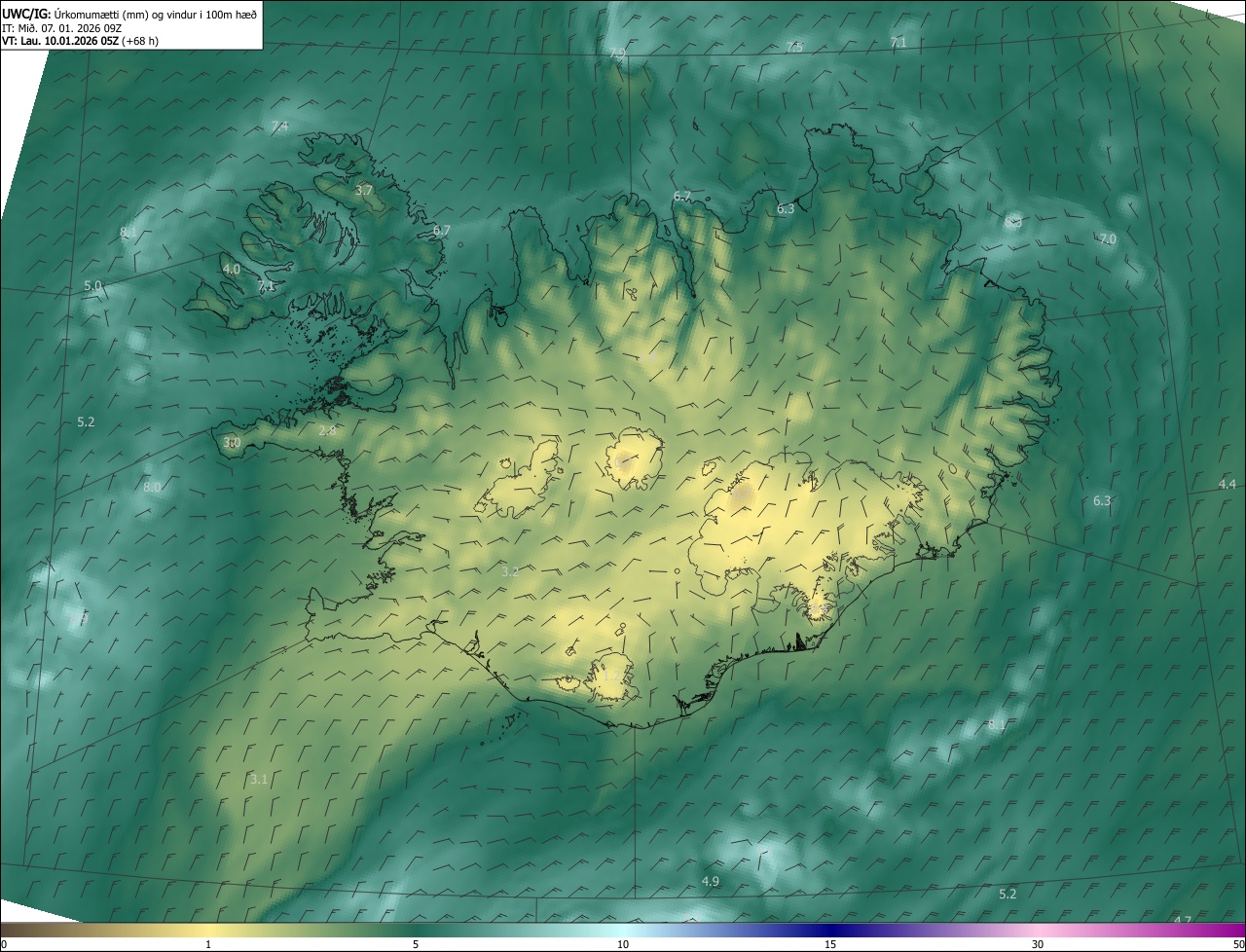
Task: Click the 2.8 value label on map
Action: 327,430
